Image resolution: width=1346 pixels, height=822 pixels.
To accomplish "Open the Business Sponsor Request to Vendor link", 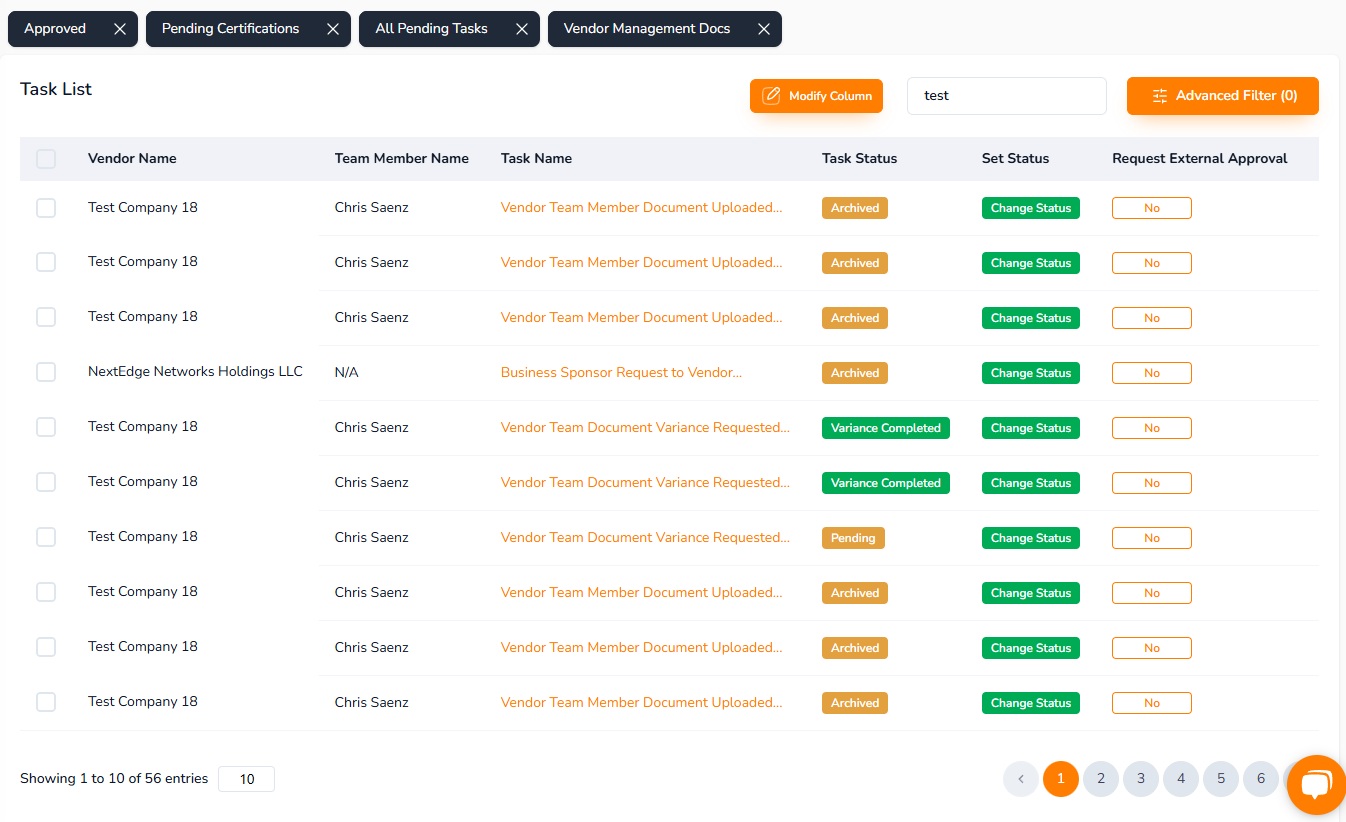I will [x=621, y=372].
